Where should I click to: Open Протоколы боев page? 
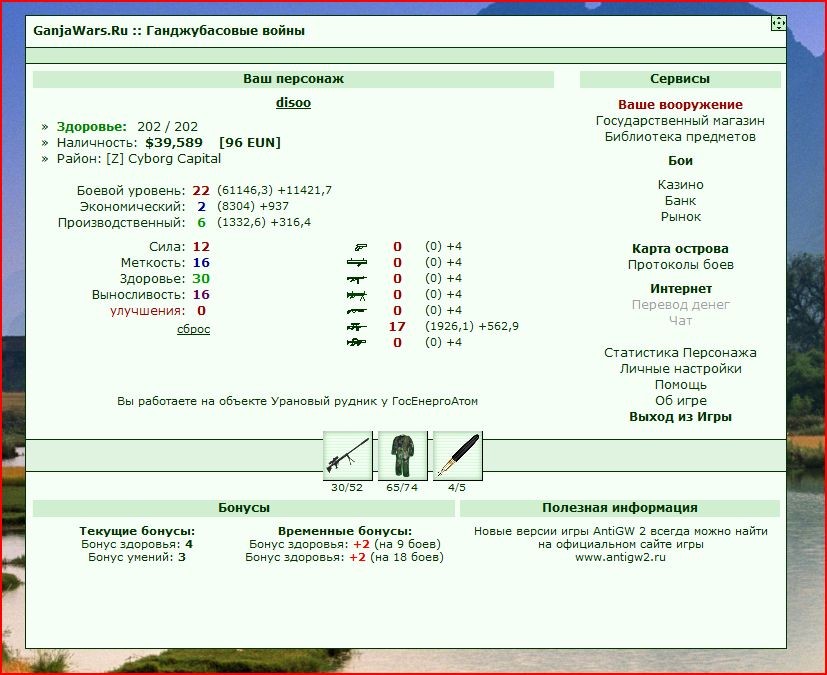(680, 265)
